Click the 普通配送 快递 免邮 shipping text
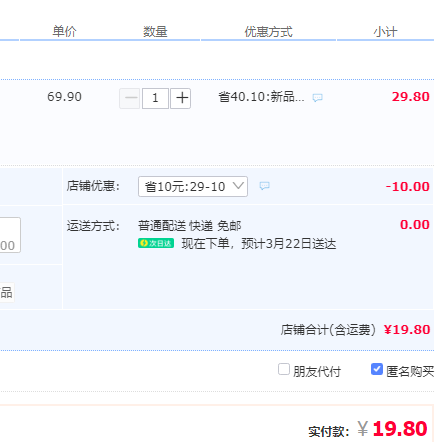Viewport: 440px width, 442px height. pyautogui.click(x=190, y=226)
